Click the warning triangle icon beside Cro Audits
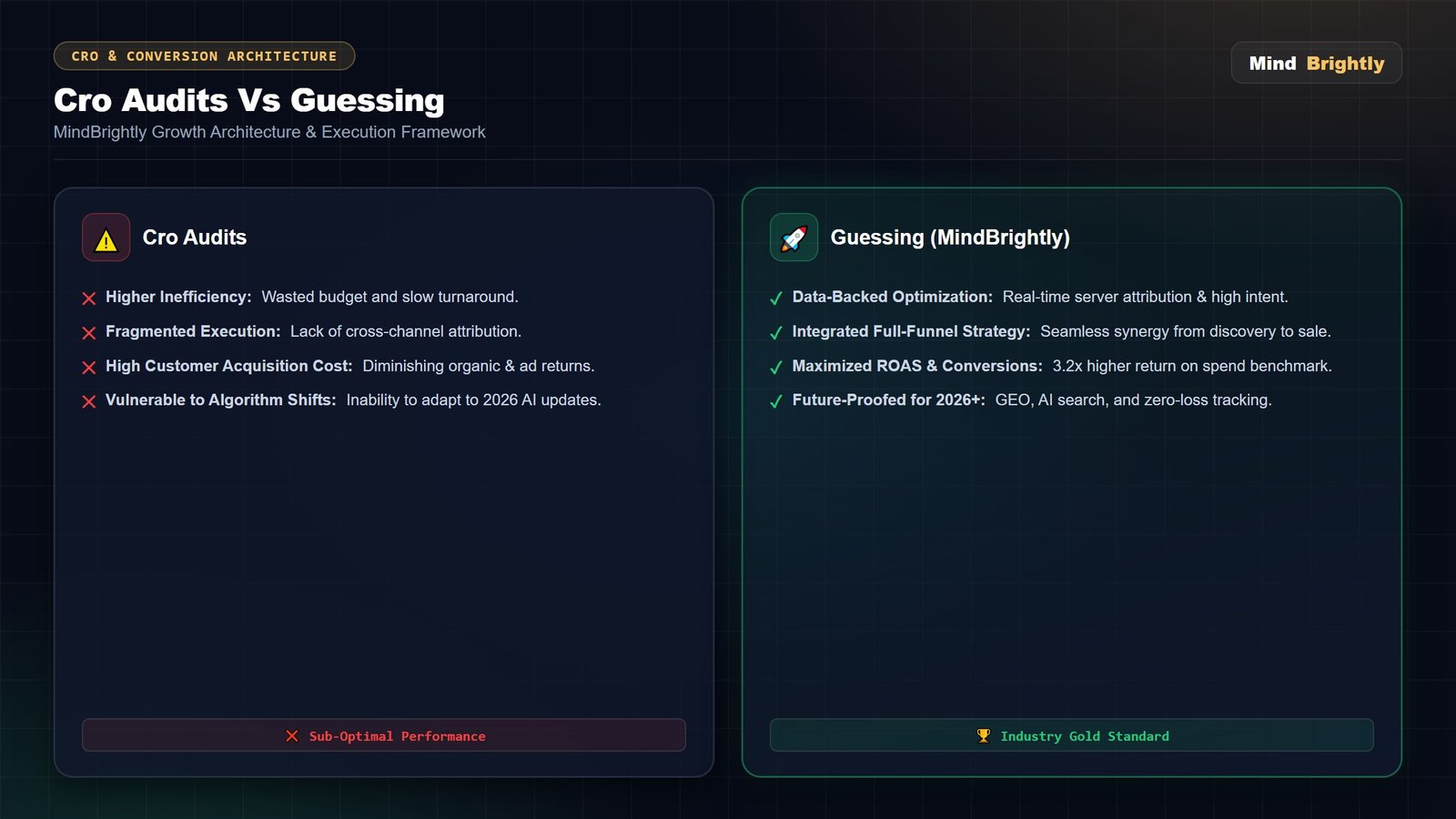This screenshot has height=819, width=1456. (x=106, y=238)
